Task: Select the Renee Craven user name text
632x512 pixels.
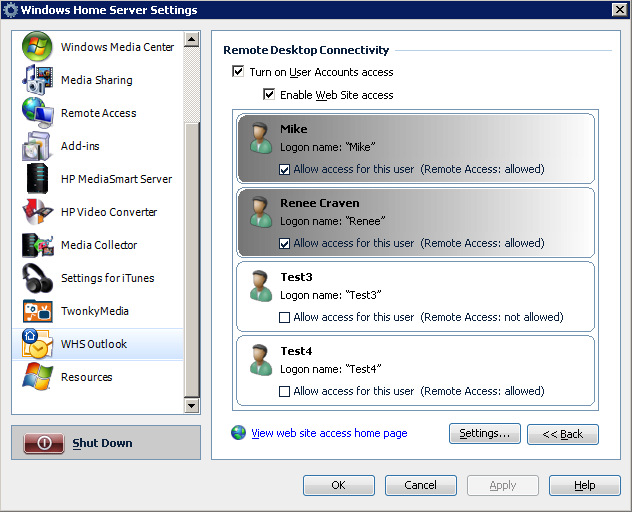Action: click(x=320, y=203)
